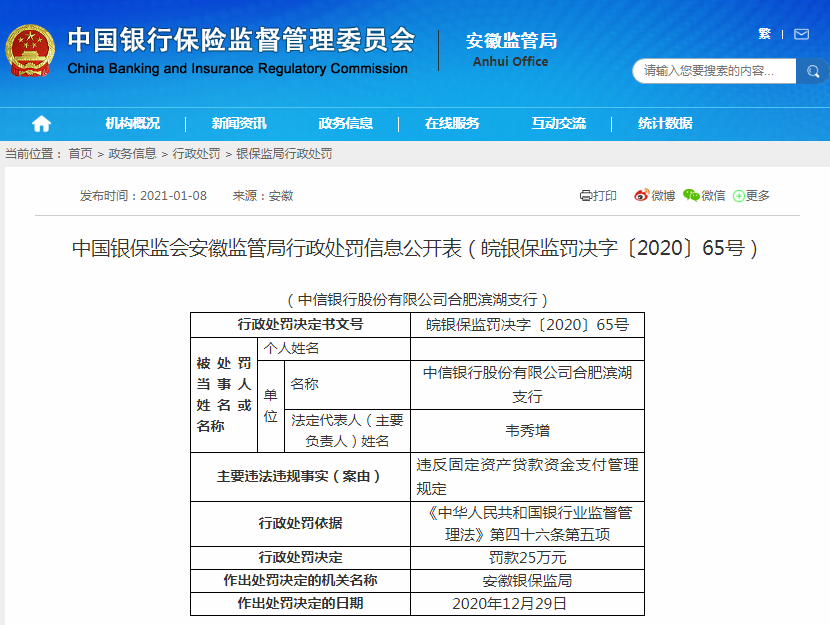
Task: Open the mail envelope icon
Action: tap(801, 34)
